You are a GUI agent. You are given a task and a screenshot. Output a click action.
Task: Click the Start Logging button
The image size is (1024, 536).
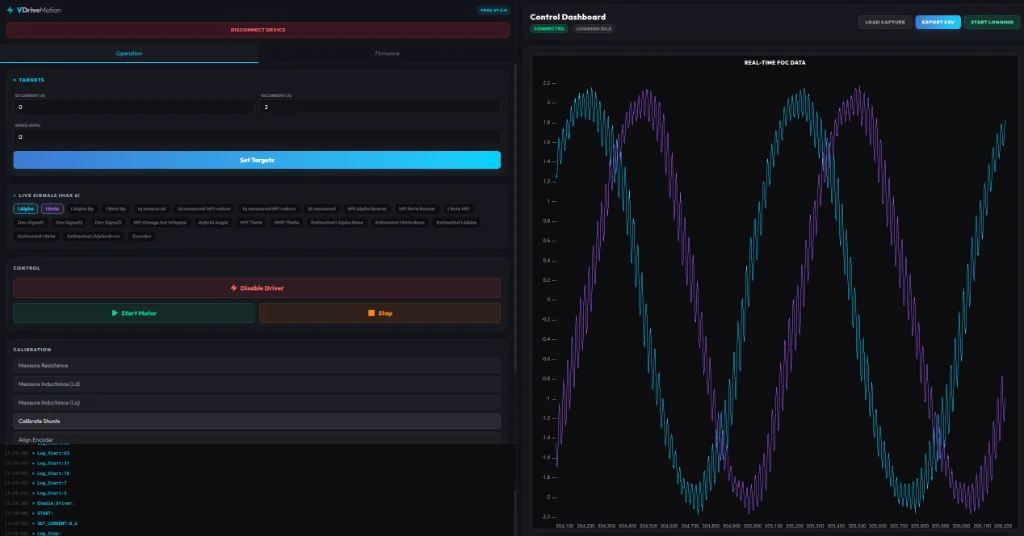(x=991, y=22)
